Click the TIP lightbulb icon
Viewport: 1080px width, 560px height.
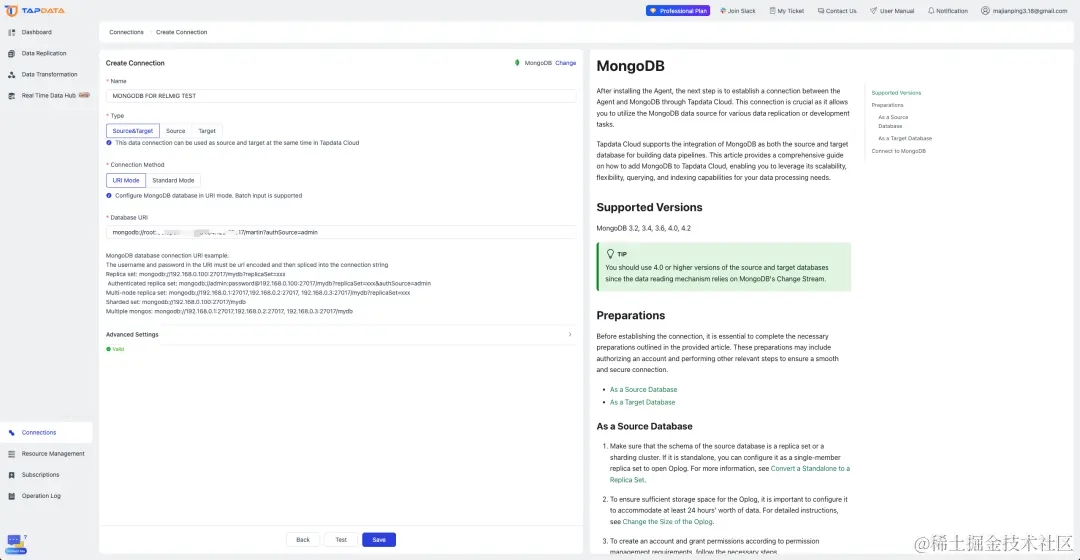tap(610, 254)
